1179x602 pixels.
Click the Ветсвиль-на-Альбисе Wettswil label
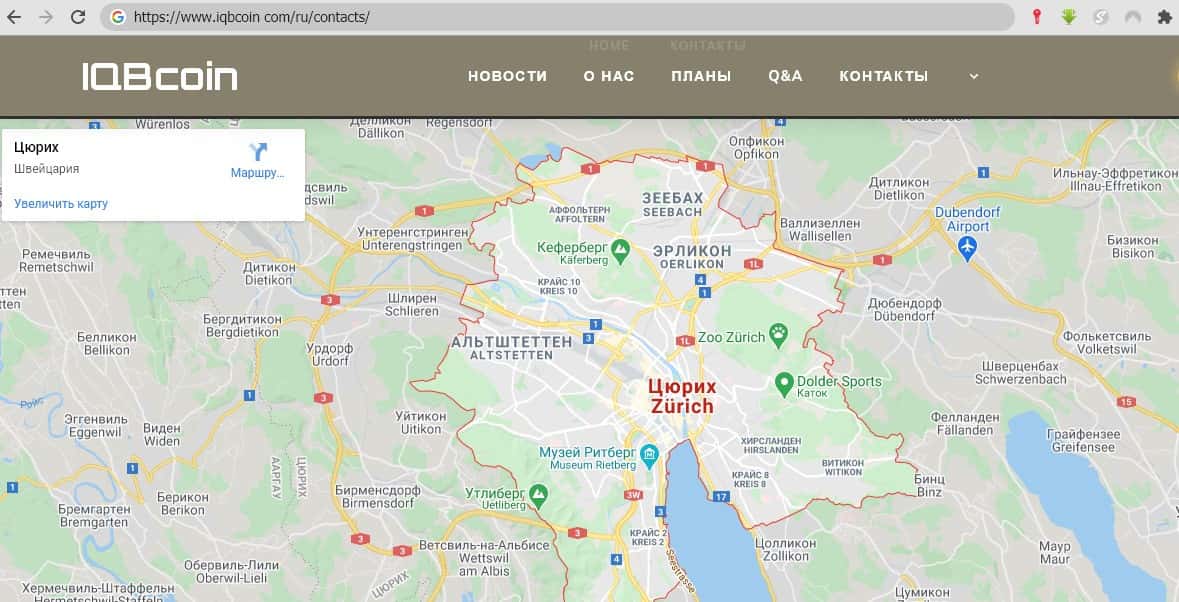click(x=484, y=558)
